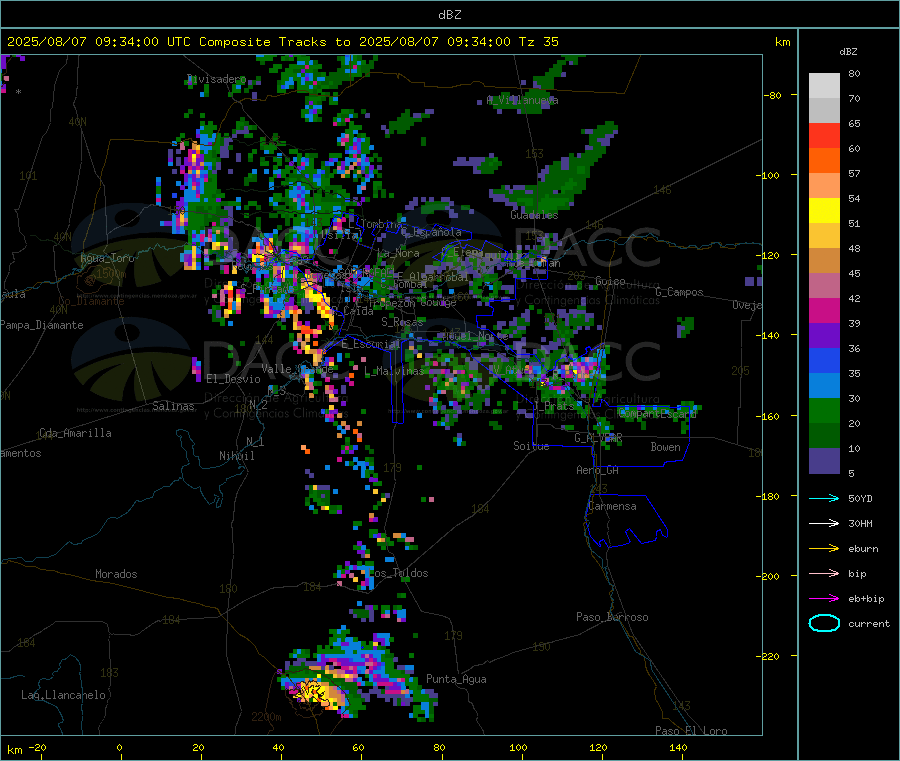This screenshot has height=761, width=900.
Task: Click the Lag.Llancanelo place label
Action: click(x=63, y=696)
